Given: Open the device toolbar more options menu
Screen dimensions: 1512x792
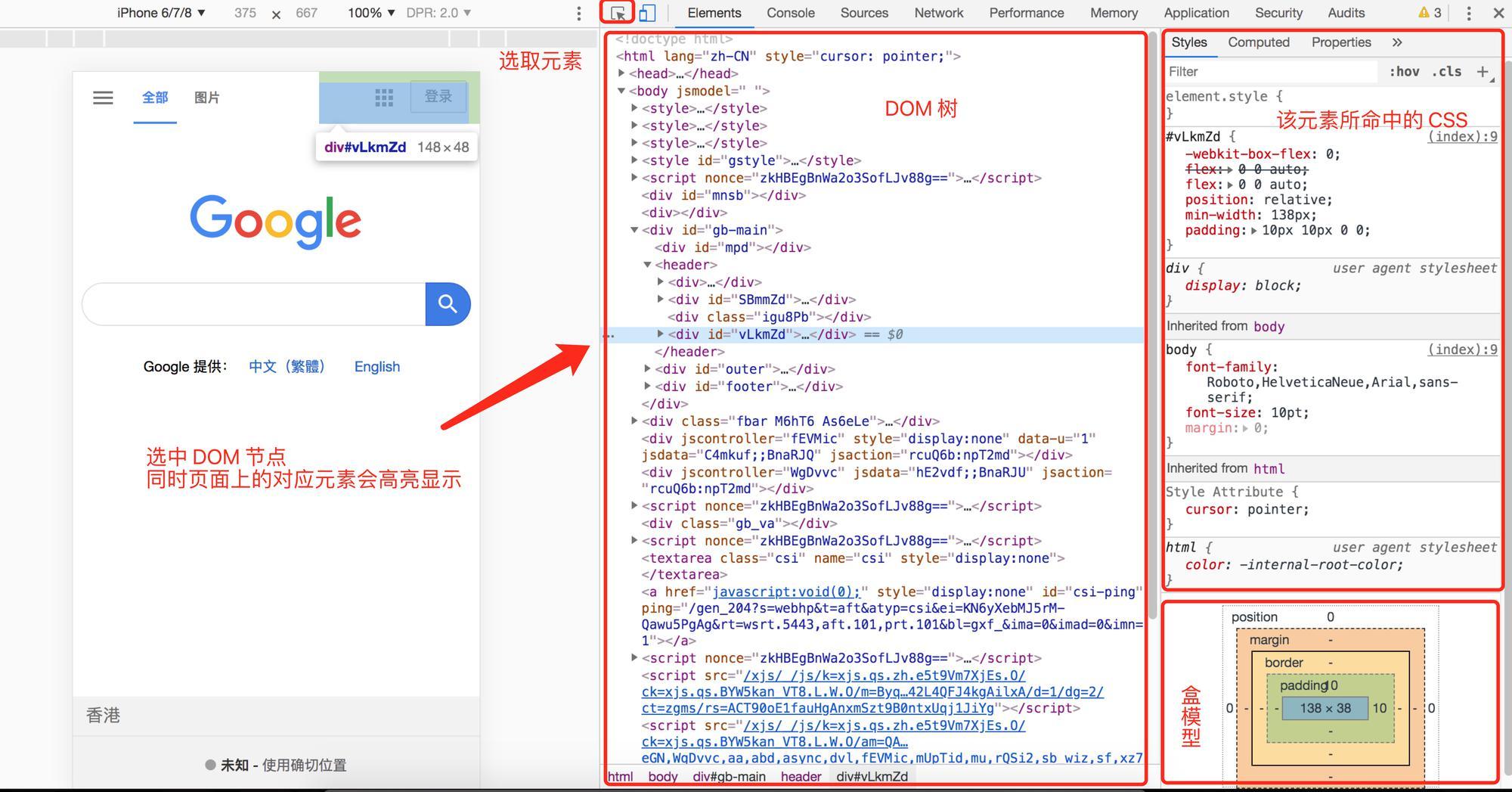Looking at the screenshot, I should coord(578,13).
